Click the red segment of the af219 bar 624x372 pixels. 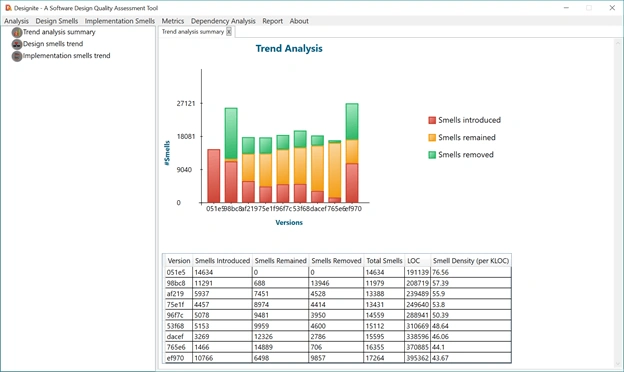(248, 192)
